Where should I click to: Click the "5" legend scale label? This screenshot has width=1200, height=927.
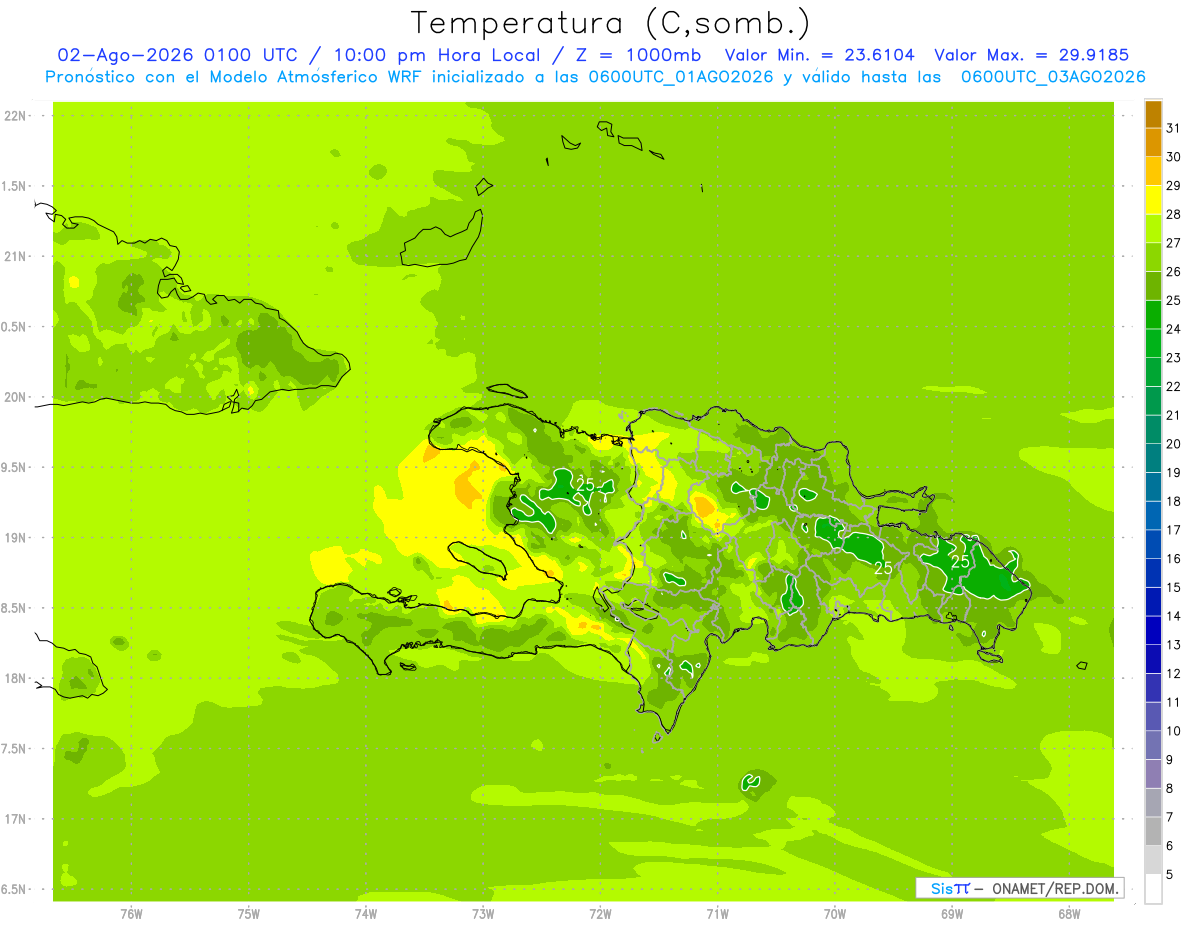[x=1170, y=875]
